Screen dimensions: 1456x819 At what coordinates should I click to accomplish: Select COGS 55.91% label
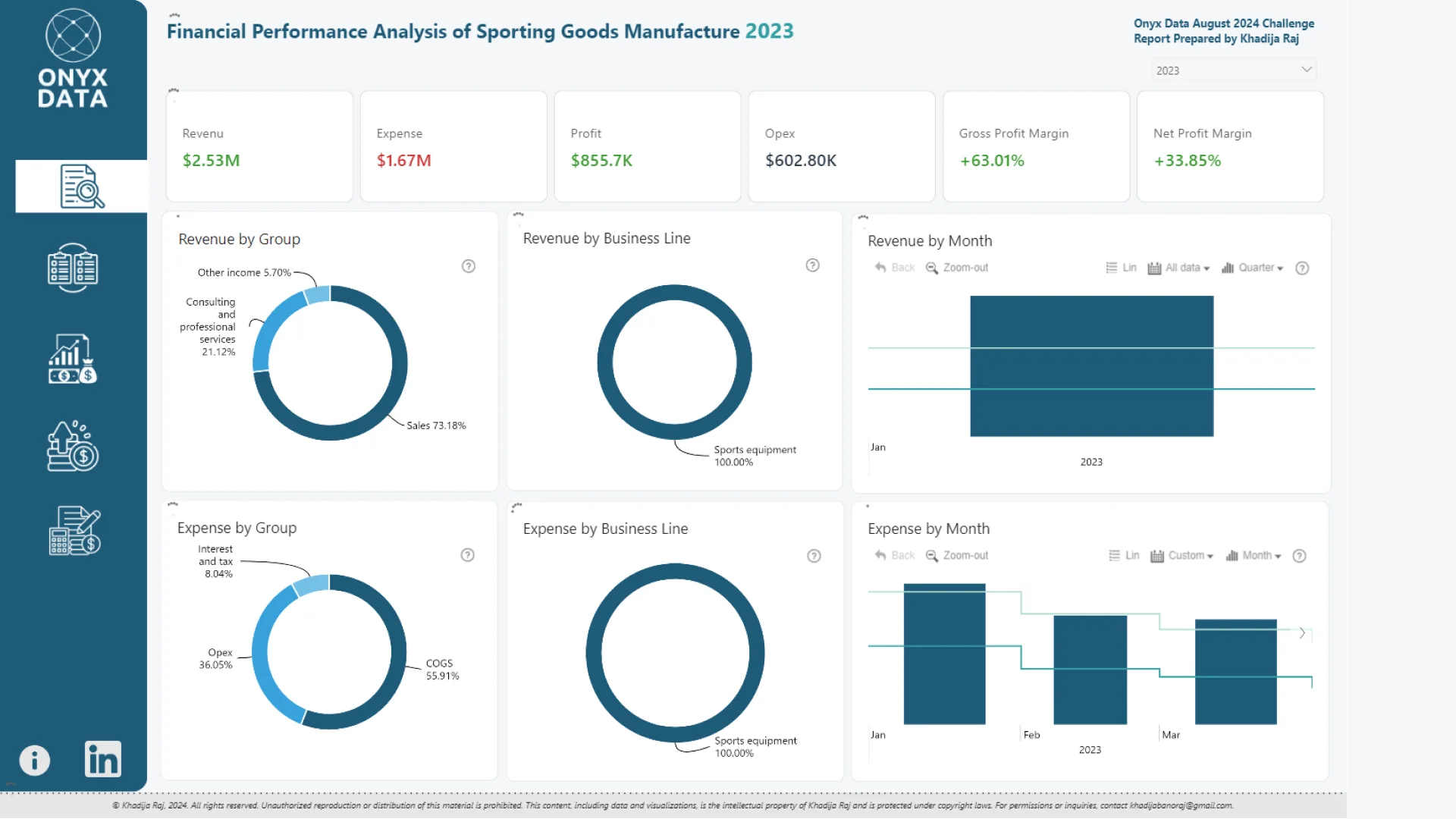pos(442,670)
